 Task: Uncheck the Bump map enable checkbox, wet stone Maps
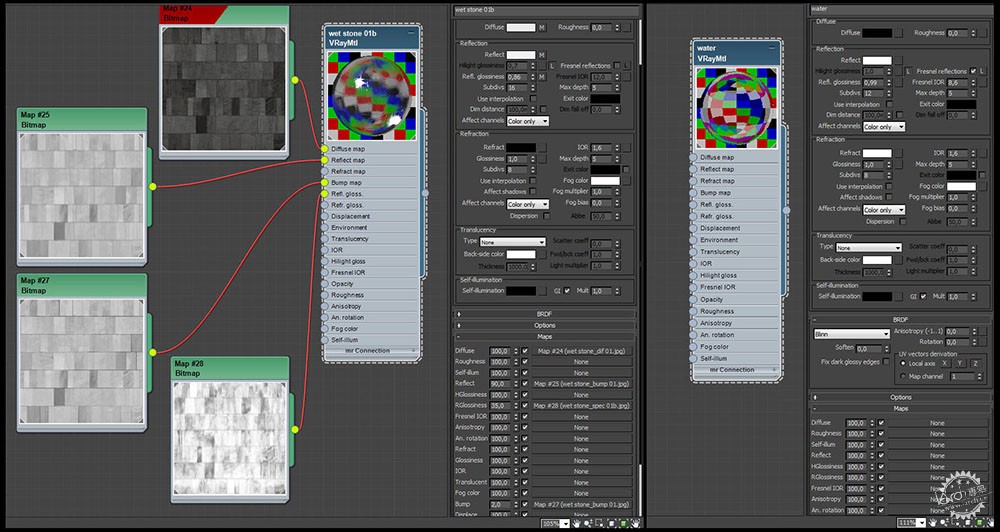pyautogui.click(x=525, y=504)
